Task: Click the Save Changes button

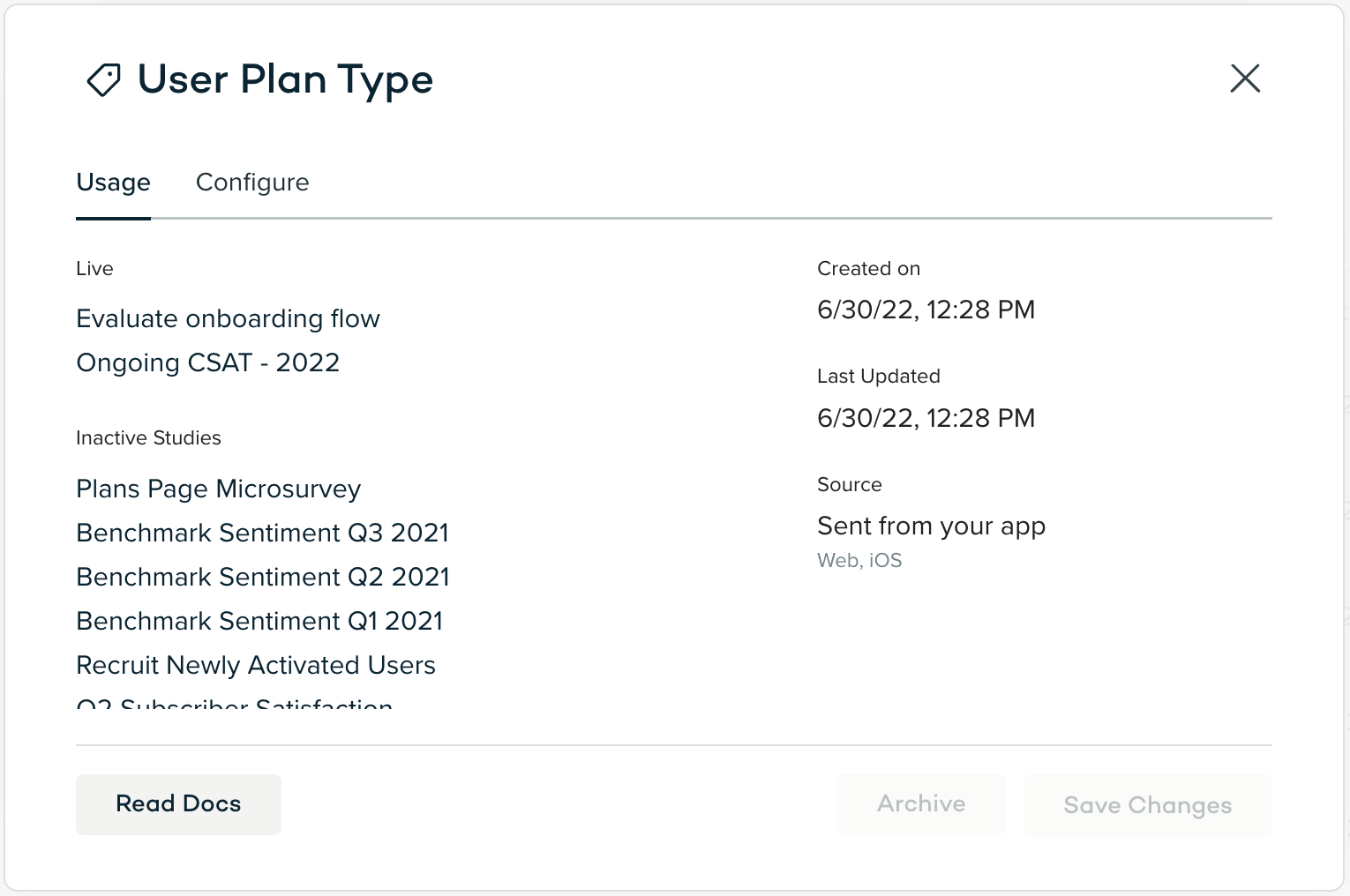Action: pyautogui.click(x=1147, y=805)
